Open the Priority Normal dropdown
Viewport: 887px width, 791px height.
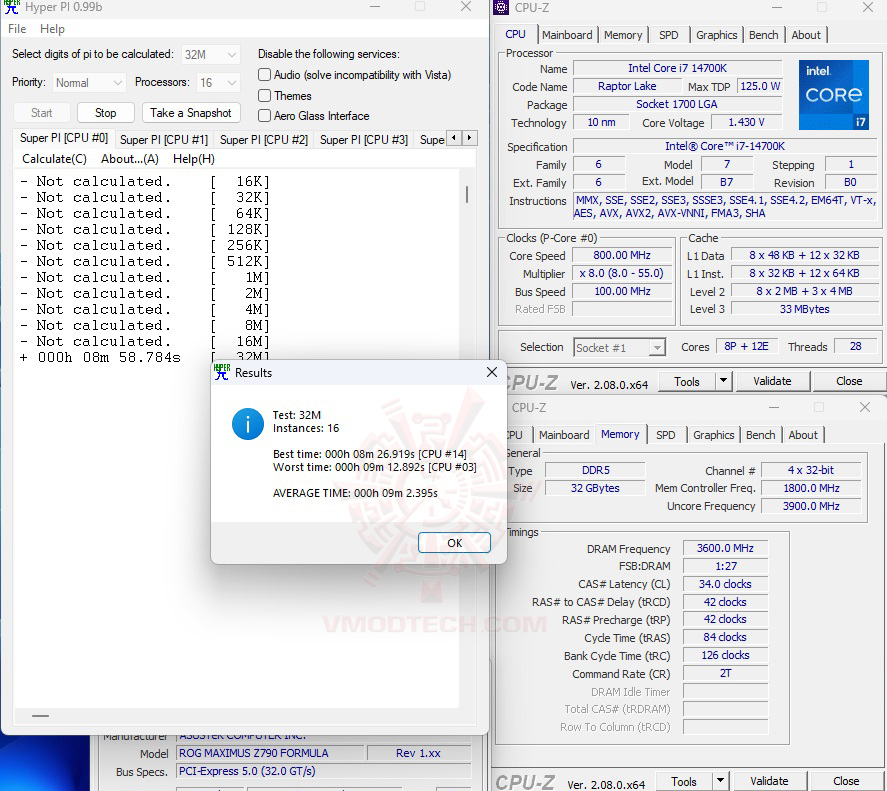coord(89,83)
